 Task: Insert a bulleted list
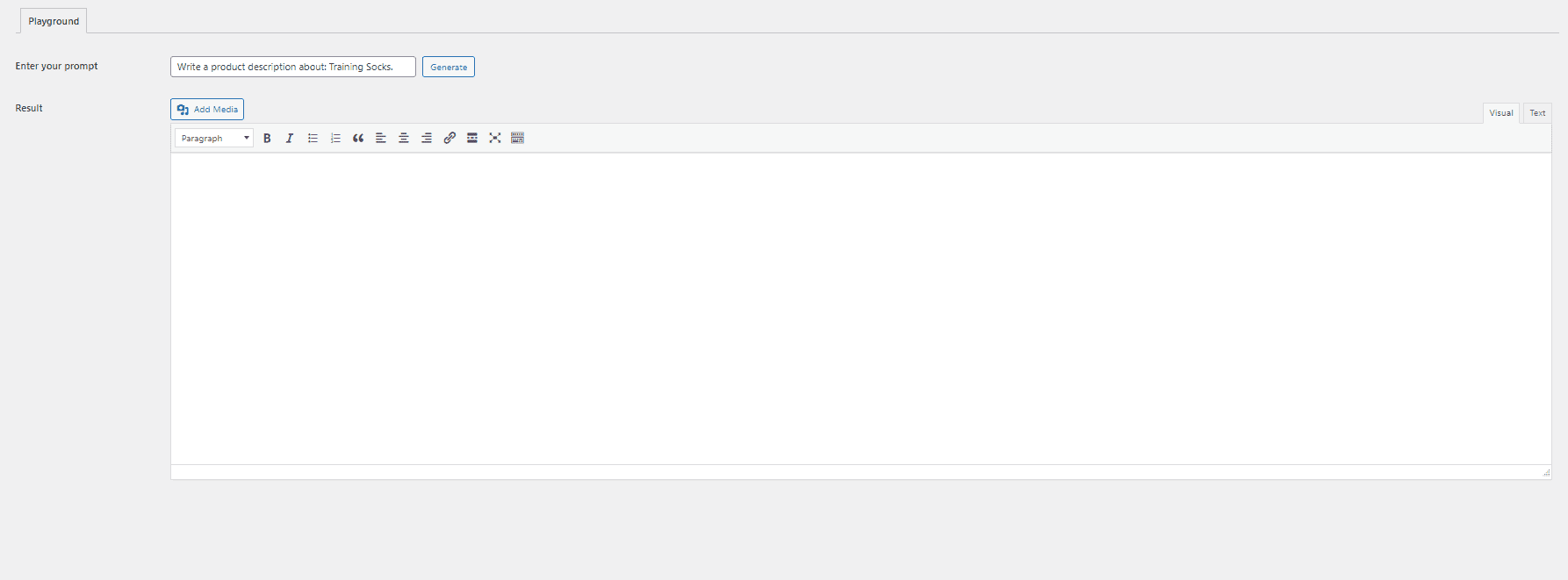pos(313,138)
